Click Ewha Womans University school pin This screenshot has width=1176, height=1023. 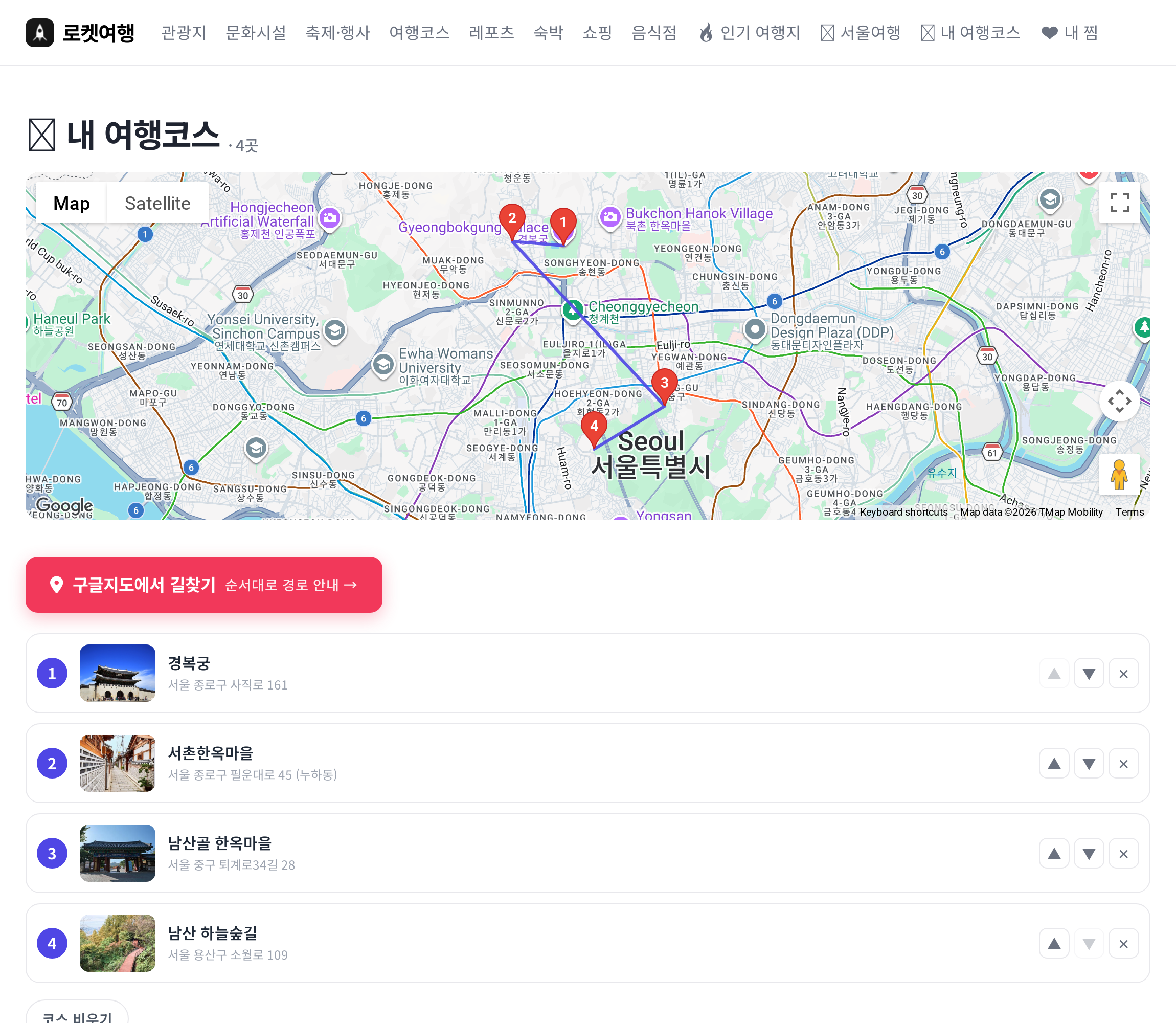[x=383, y=365]
